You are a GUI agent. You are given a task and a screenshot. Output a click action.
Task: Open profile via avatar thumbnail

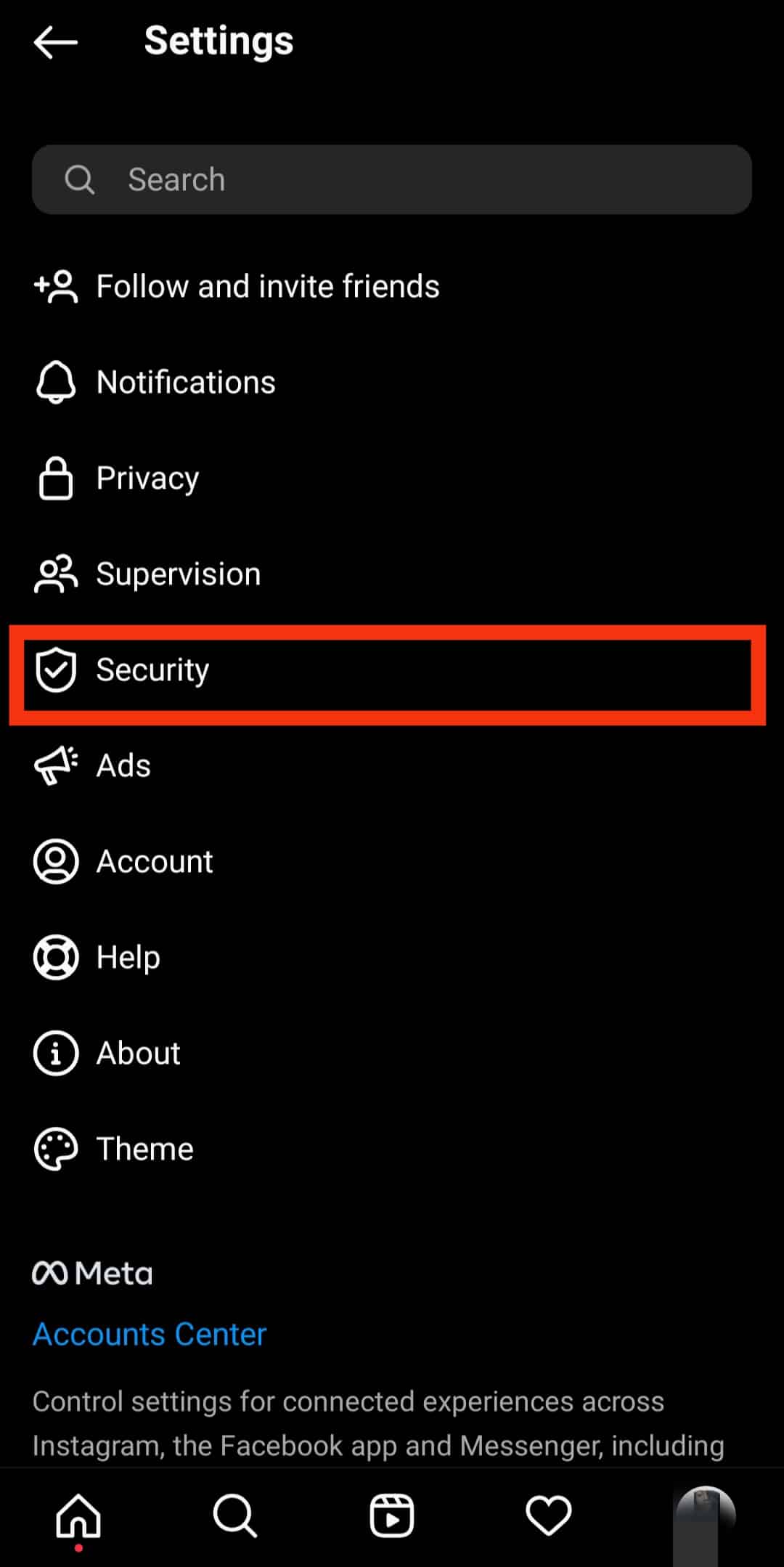click(704, 1518)
